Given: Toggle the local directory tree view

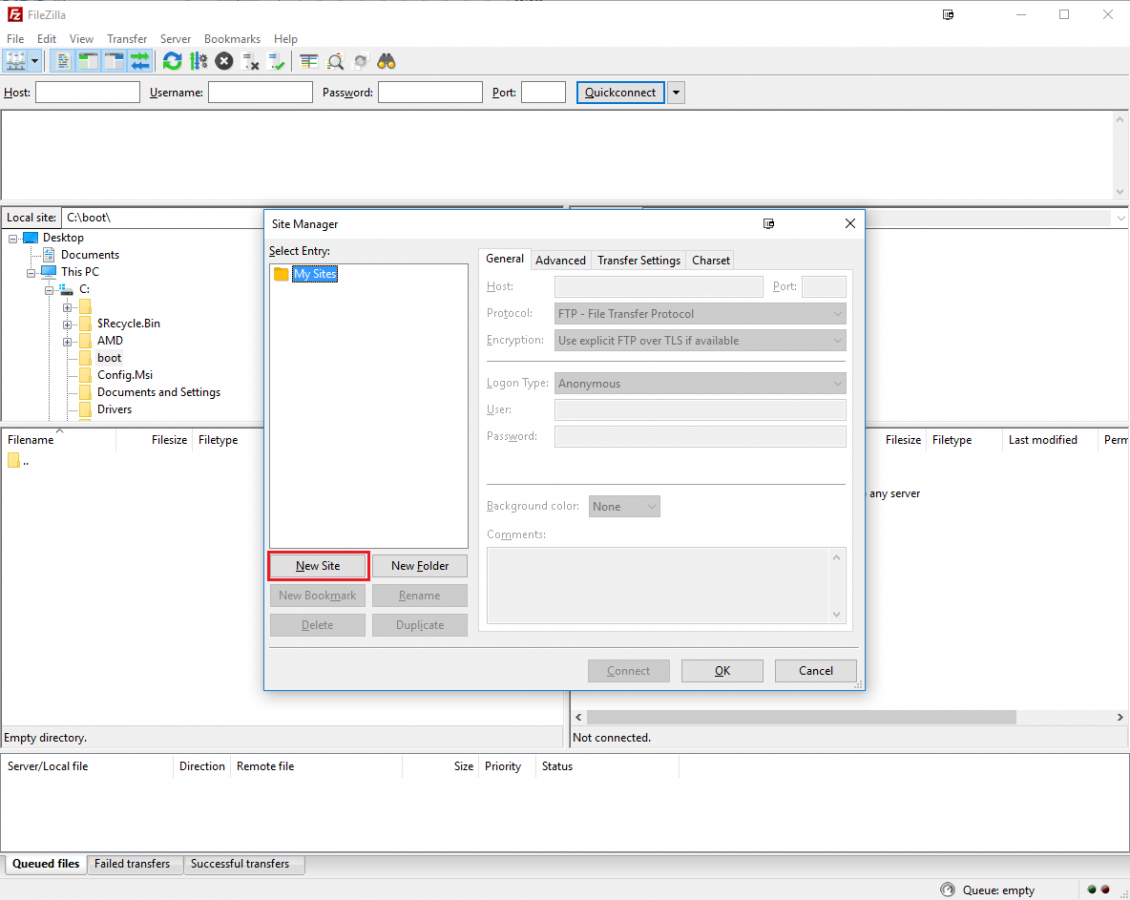Looking at the screenshot, I should tap(88, 61).
